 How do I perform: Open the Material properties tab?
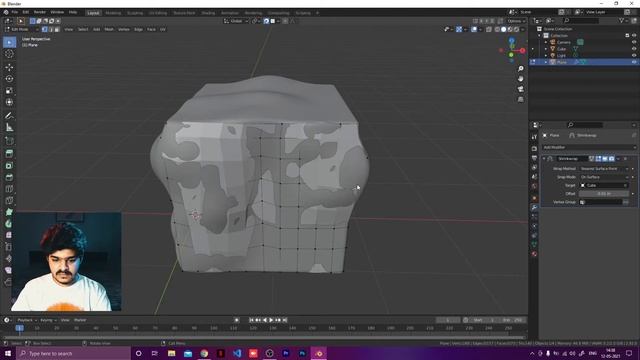[x=534, y=254]
